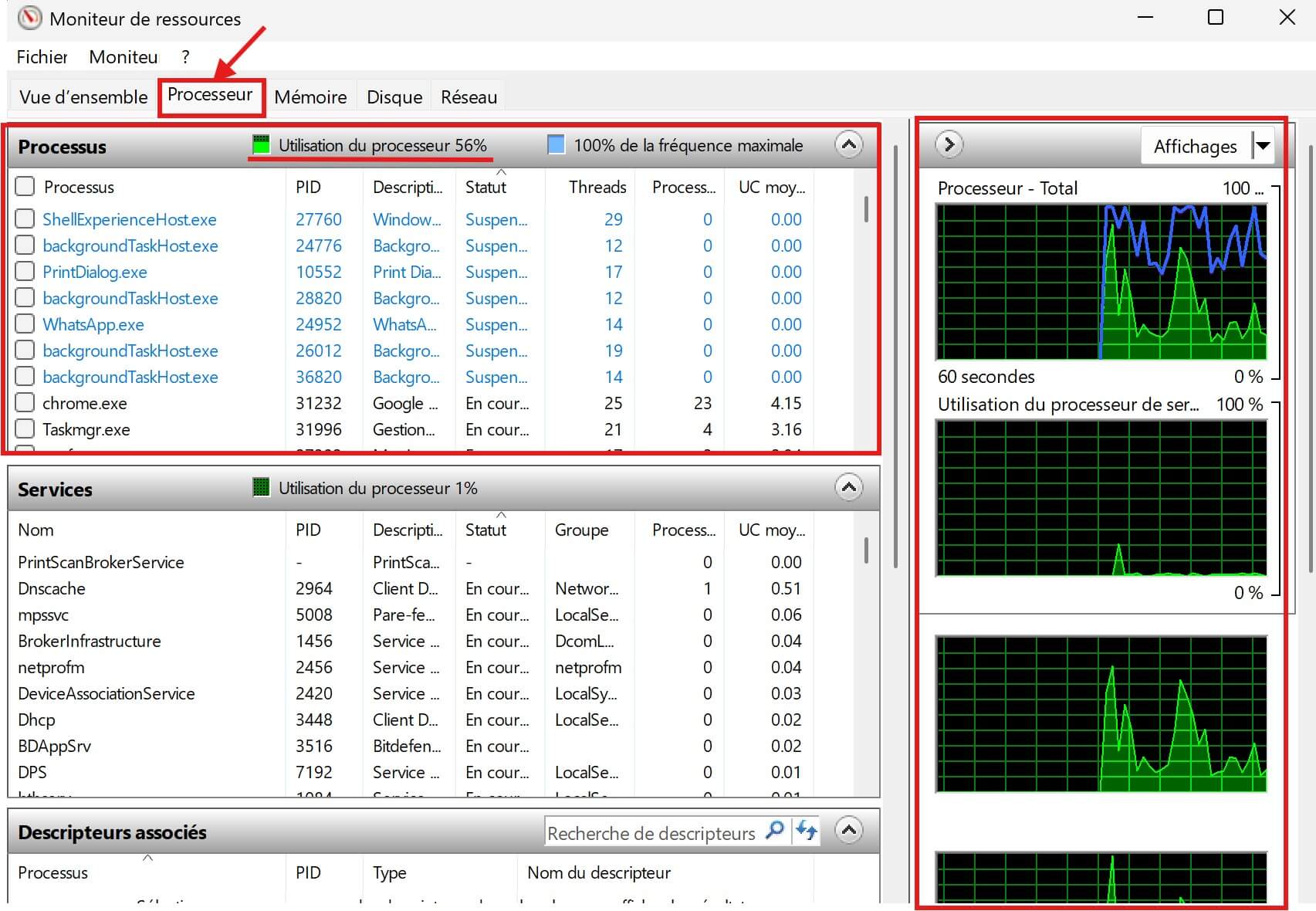The image size is (1316, 911).
Task: Check the backgroundTaskHost.exe PID 26012 checkbox
Action: click(x=25, y=350)
